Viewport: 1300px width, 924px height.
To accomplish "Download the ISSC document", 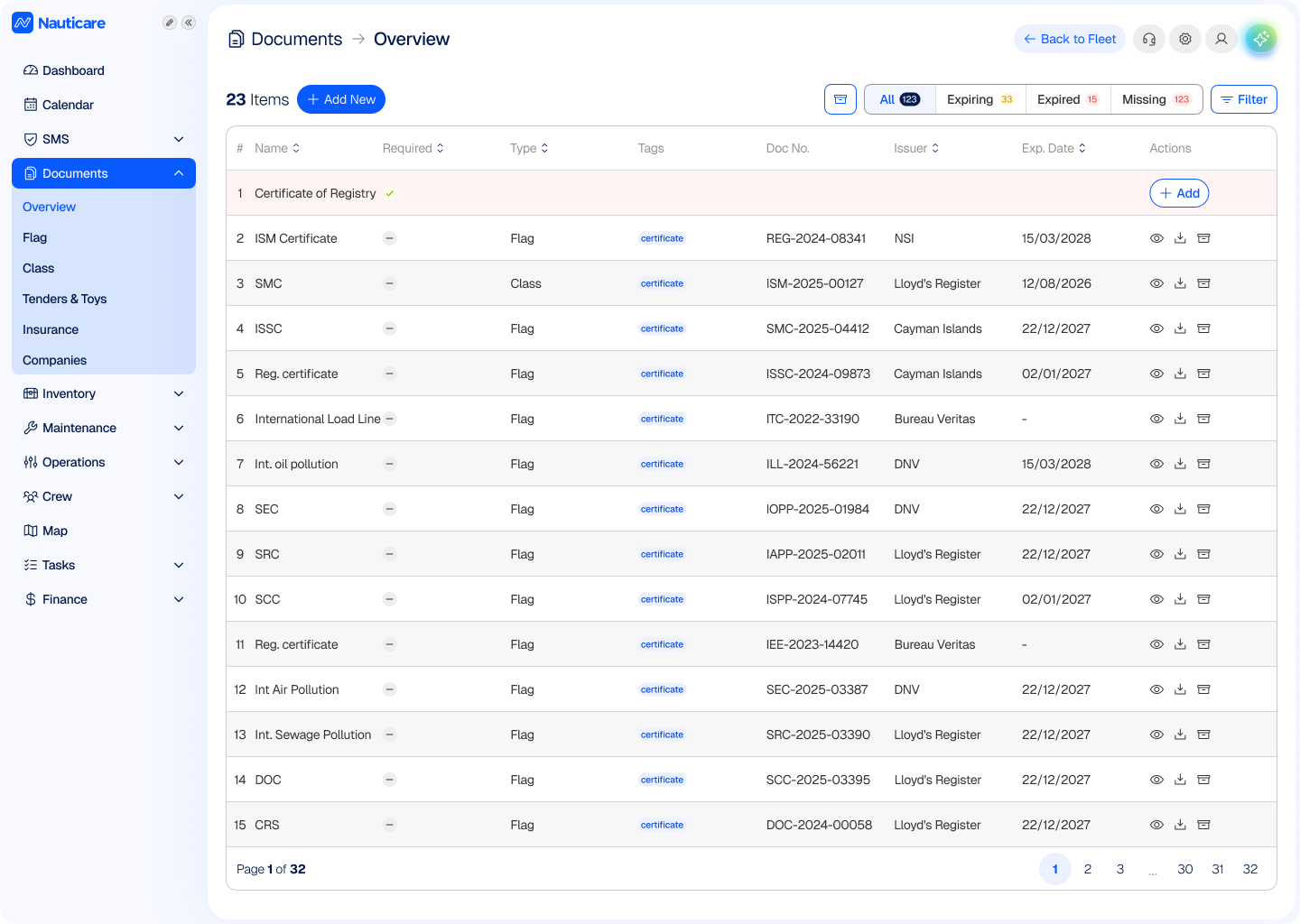I will click(x=1180, y=328).
